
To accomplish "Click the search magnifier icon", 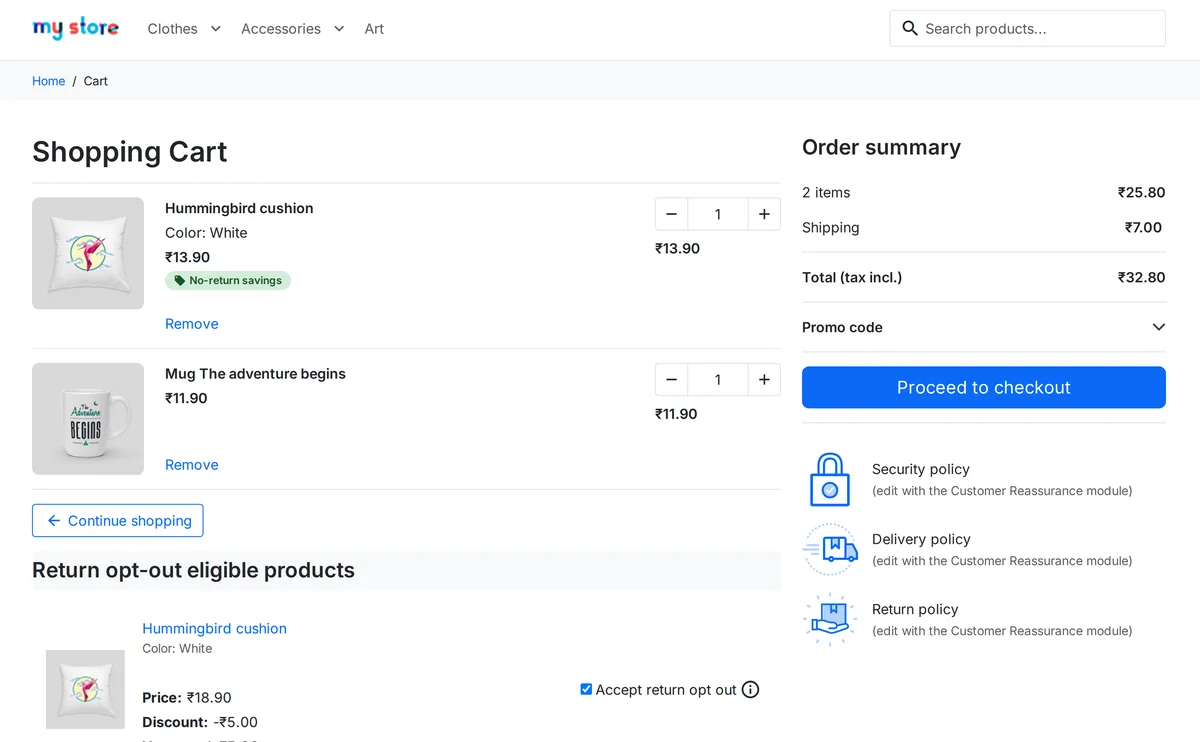I will click(910, 28).
